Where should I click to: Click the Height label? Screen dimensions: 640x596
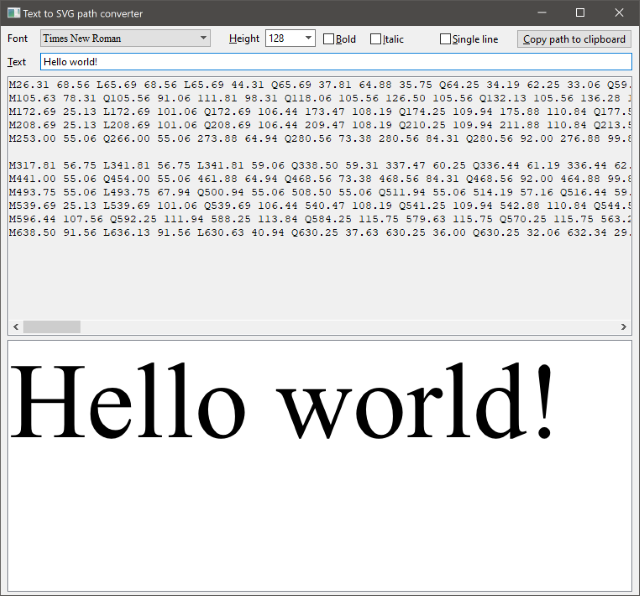(244, 39)
